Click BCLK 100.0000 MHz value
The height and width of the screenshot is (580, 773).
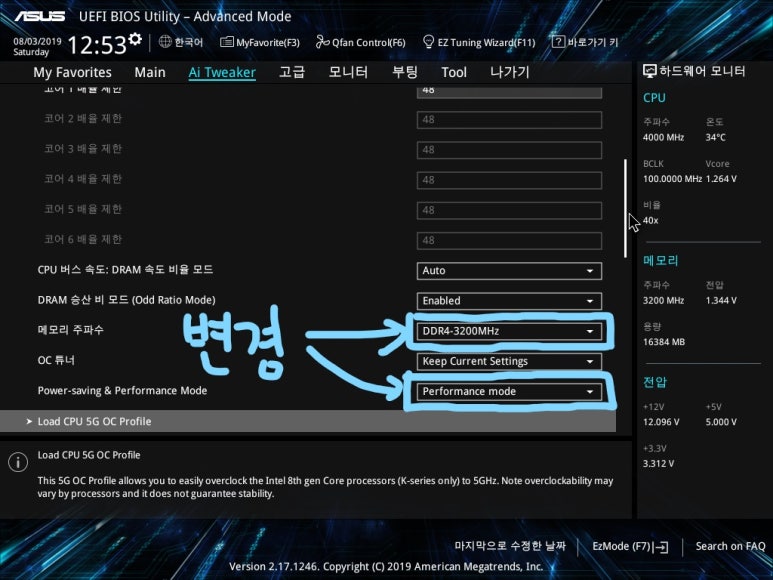672,179
